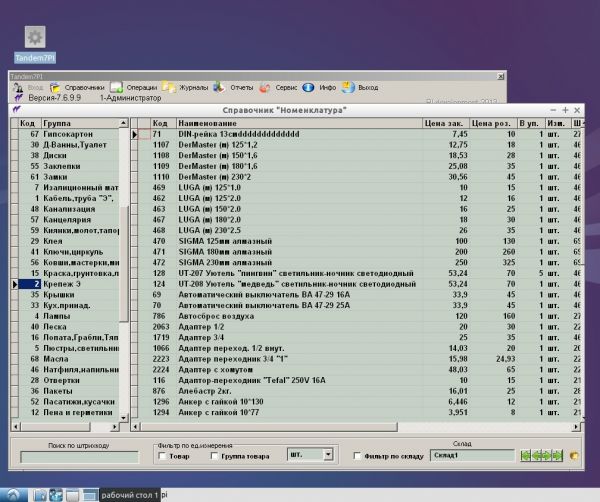600x502 pixels.
Task: Click the Вход login icon
Action: (17, 87)
